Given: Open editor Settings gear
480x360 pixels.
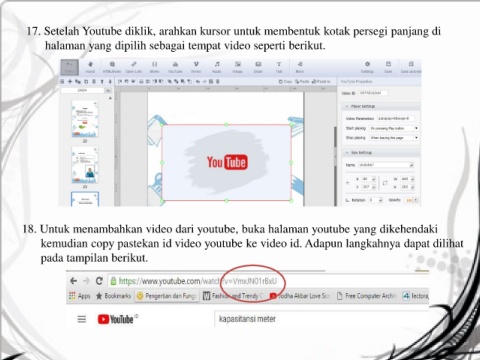Looking at the screenshot, I should (367, 67).
